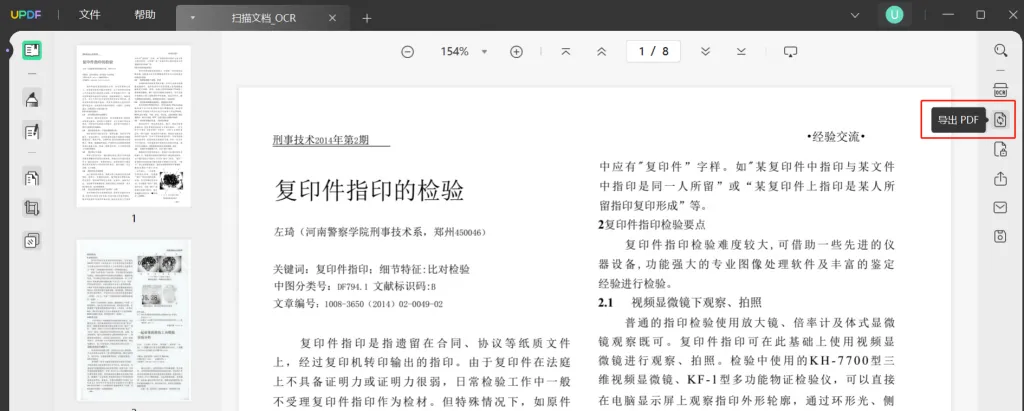The width and height of the screenshot is (1024, 411).
Task: Jump to the first page
Action: pos(566,52)
